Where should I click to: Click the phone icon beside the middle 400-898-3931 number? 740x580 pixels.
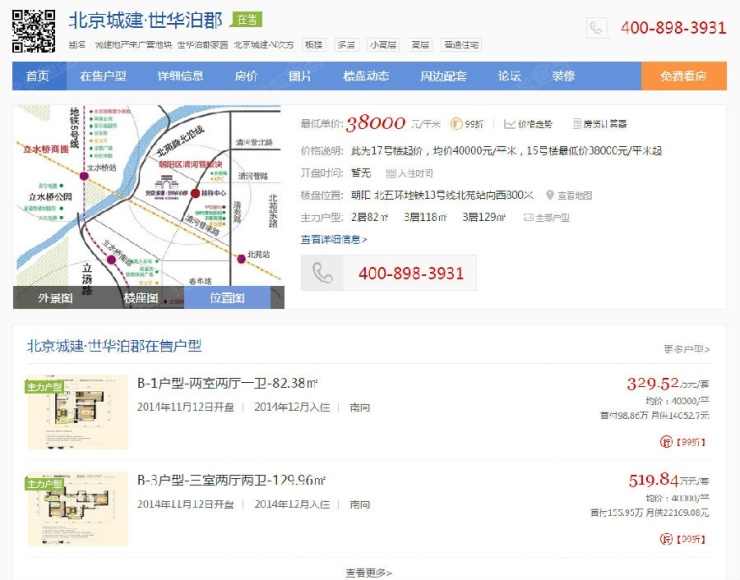tap(322, 273)
